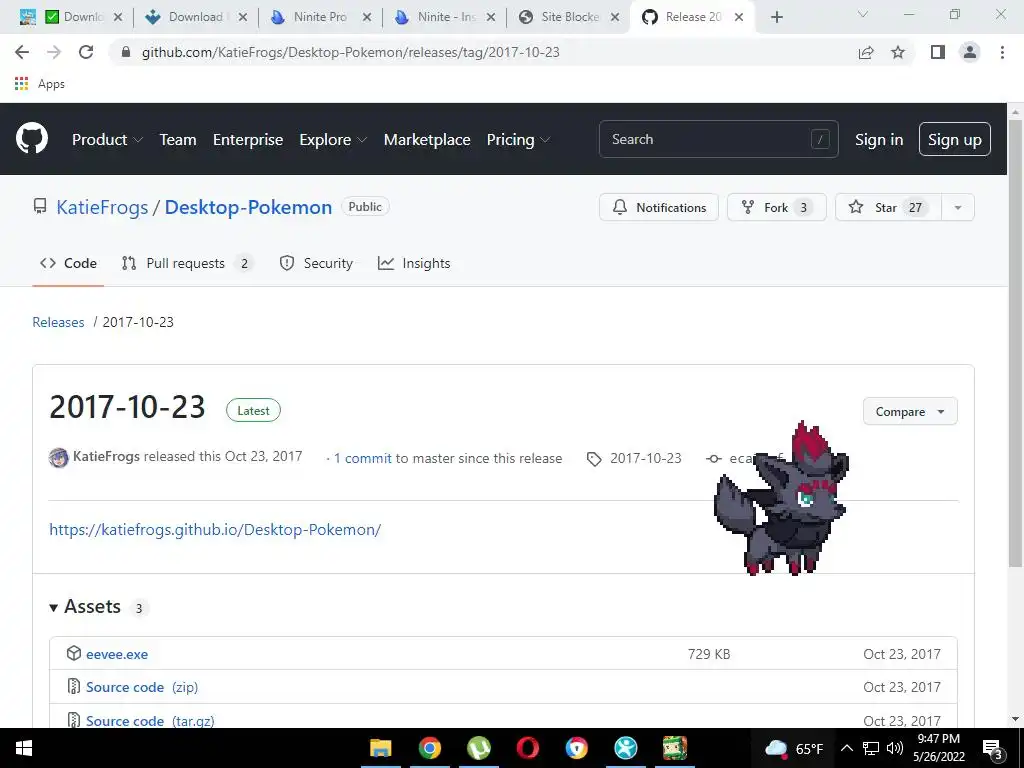Open the taskbar clock 9:47 PM
1024x768 pixels.
point(938,748)
